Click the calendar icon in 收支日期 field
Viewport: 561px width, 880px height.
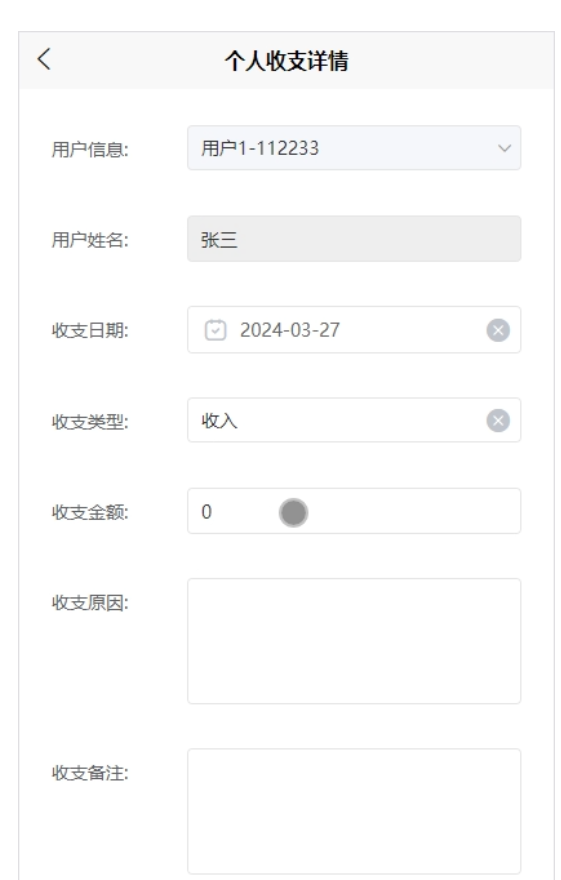(x=215, y=330)
